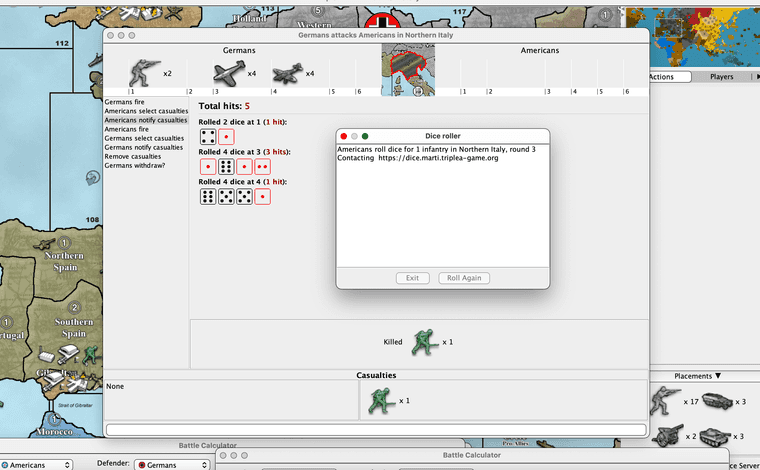This screenshot has height=470, width=760.
Task: Click the German fighter plane icon marked x4
Action: pyautogui.click(x=229, y=74)
